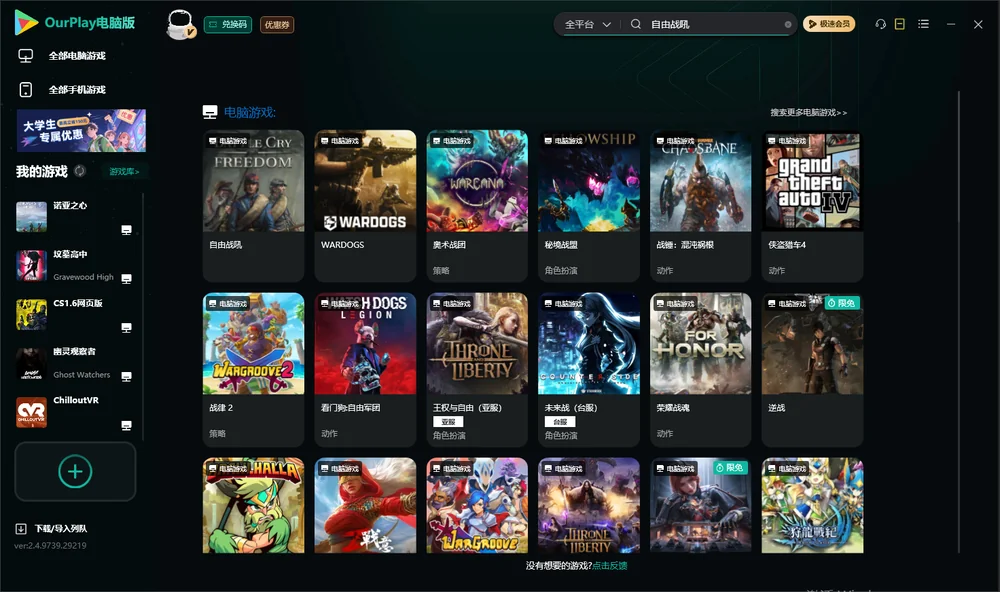Focus the search field containing 自由战矶
The image size is (1000, 592).
(x=714, y=24)
